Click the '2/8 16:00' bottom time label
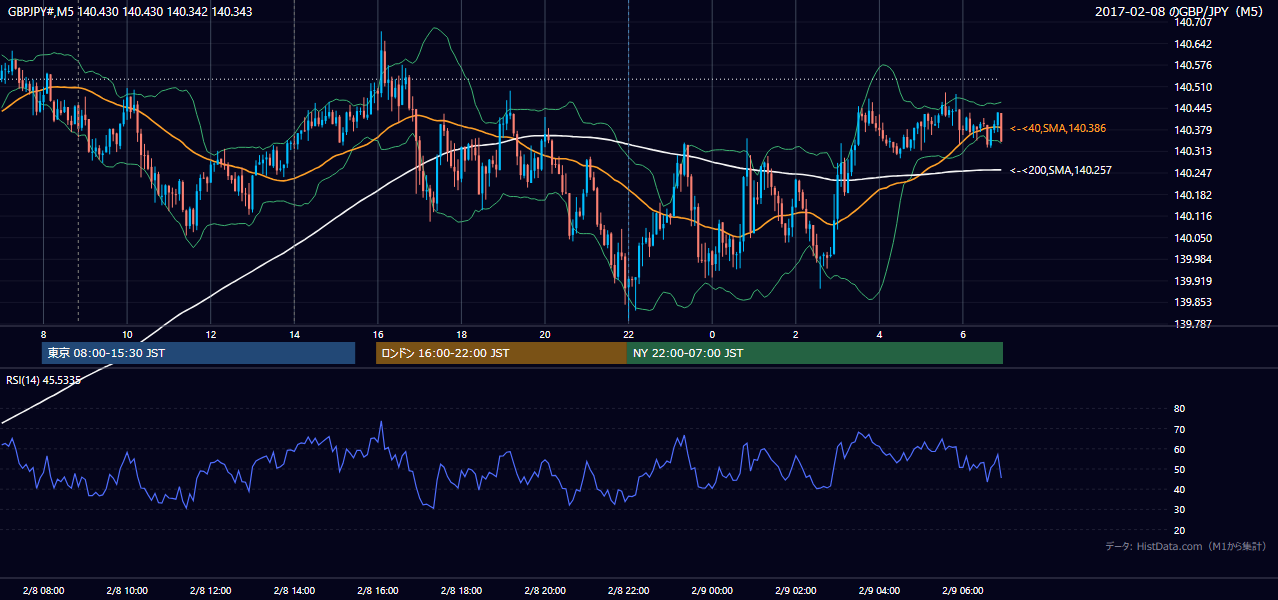1278x600 pixels. click(x=377, y=591)
